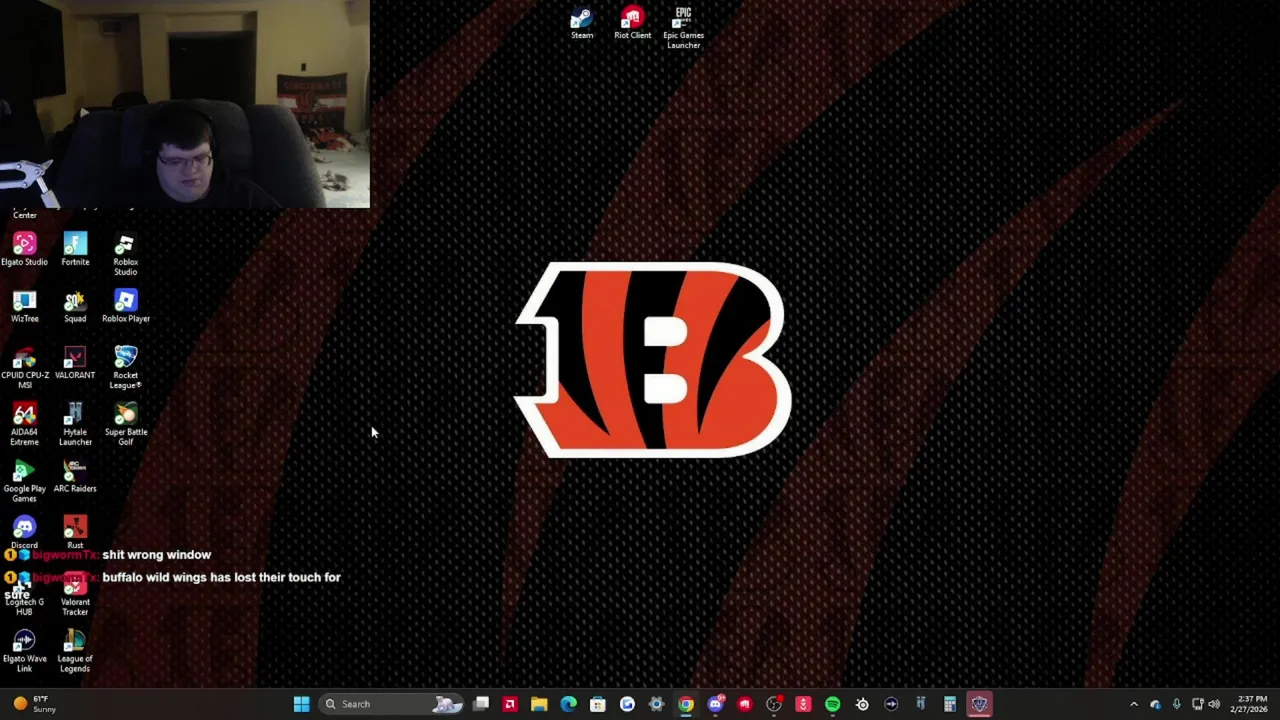The width and height of the screenshot is (1280, 720).
Task: Select the League of Legends icon
Action: click(x=75, y=652)
